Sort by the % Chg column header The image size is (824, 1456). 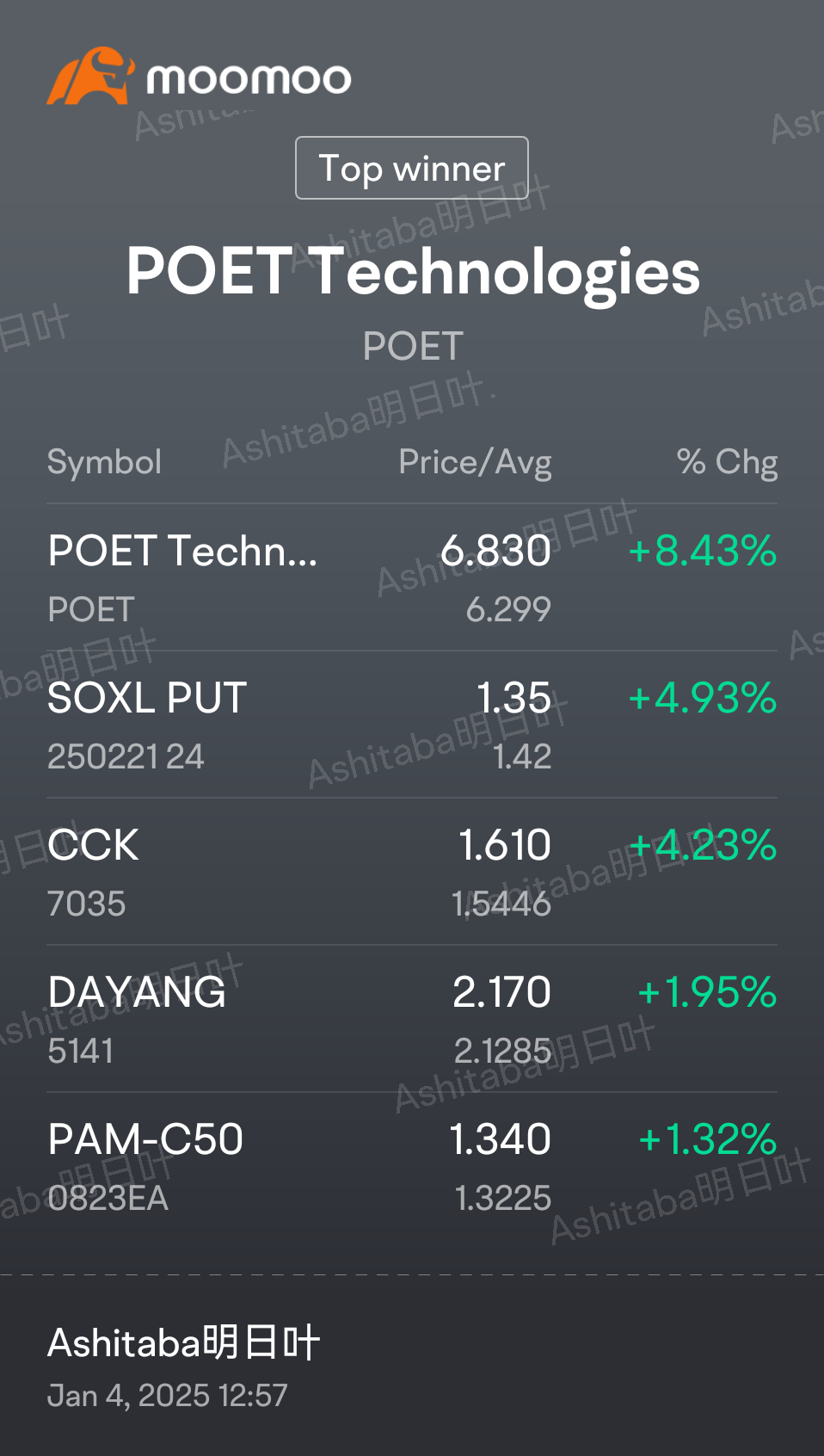click(727, 462)
